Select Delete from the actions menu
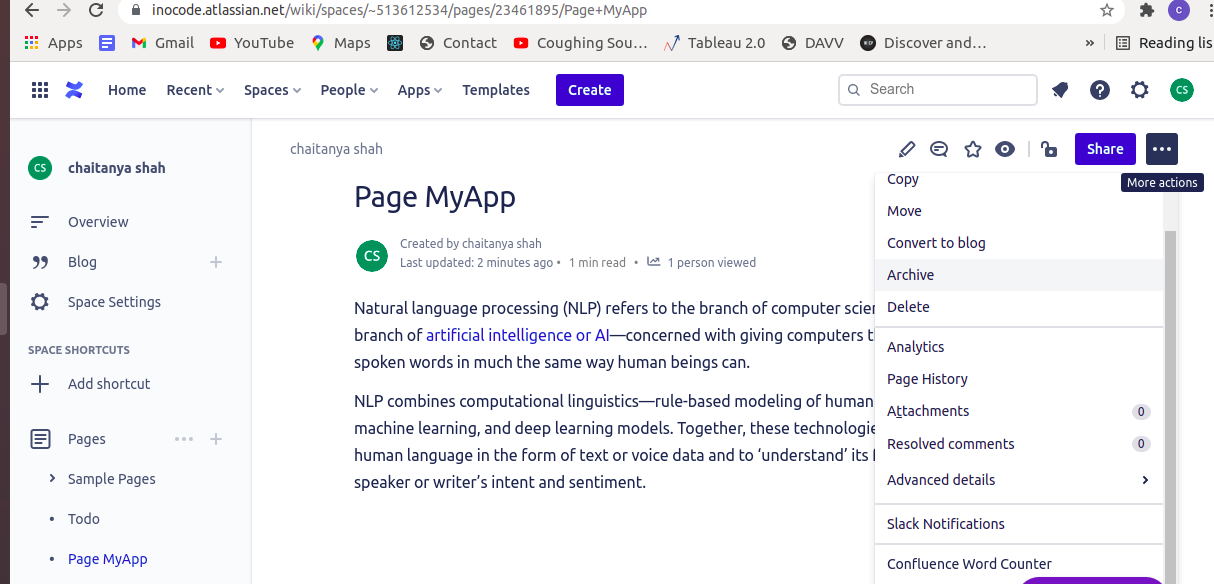The width and height of the screenshot is (1214, 584). tap(1019, 307)
